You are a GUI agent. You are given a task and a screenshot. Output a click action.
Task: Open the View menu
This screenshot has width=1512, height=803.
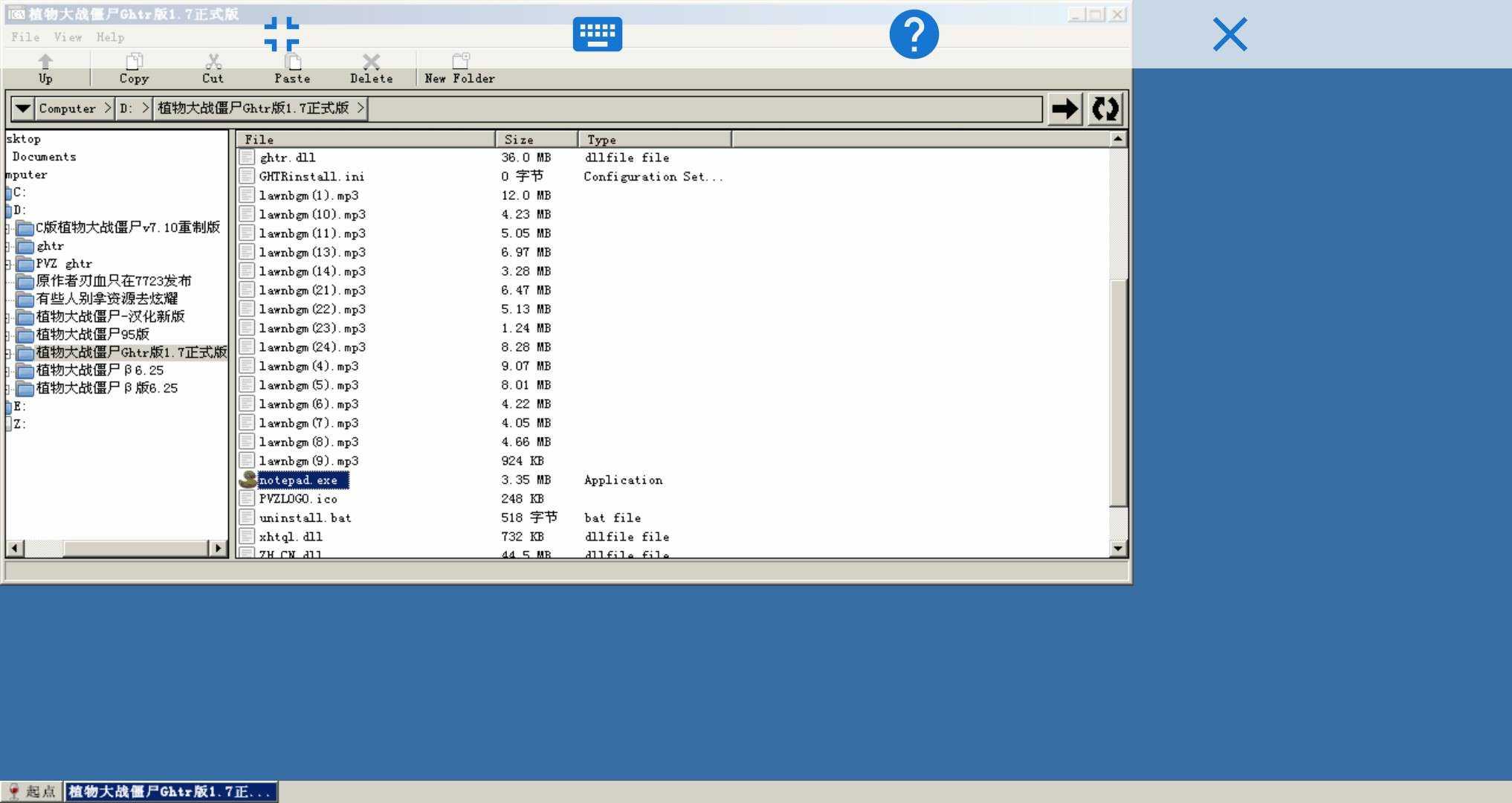(x=68, y=37)
